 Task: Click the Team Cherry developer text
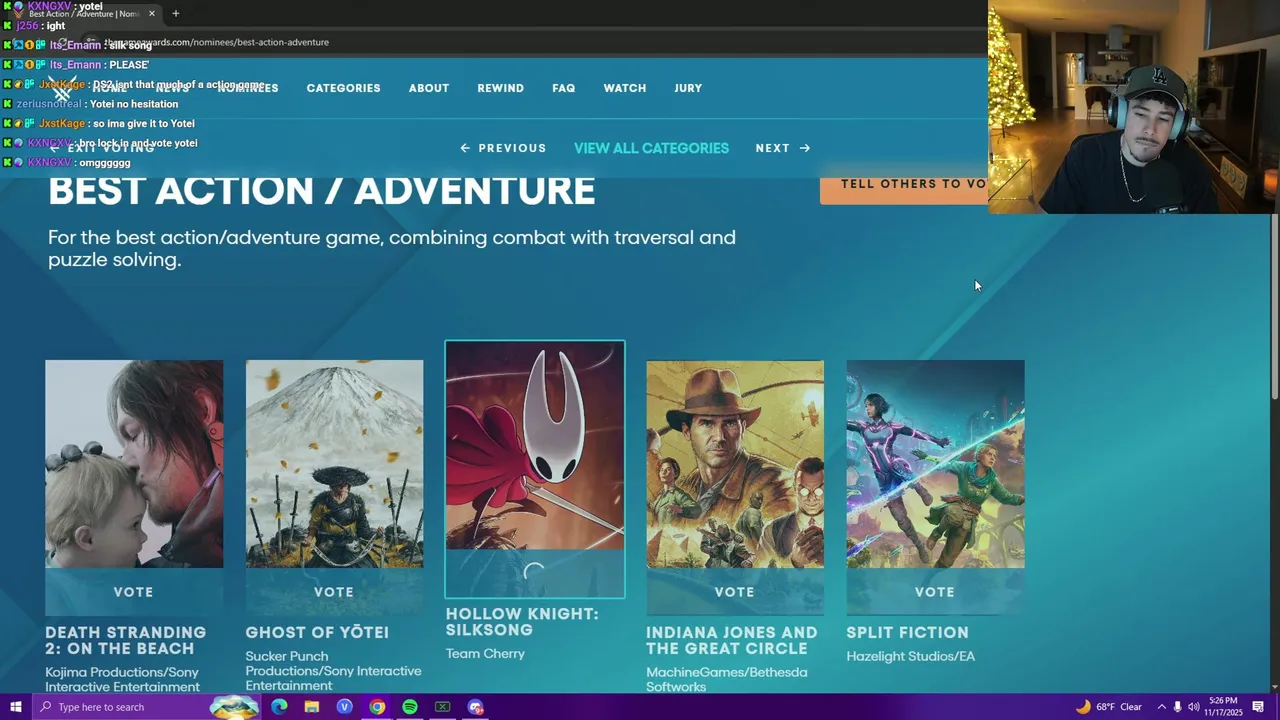pyautogui.click(x=485, y=654)
